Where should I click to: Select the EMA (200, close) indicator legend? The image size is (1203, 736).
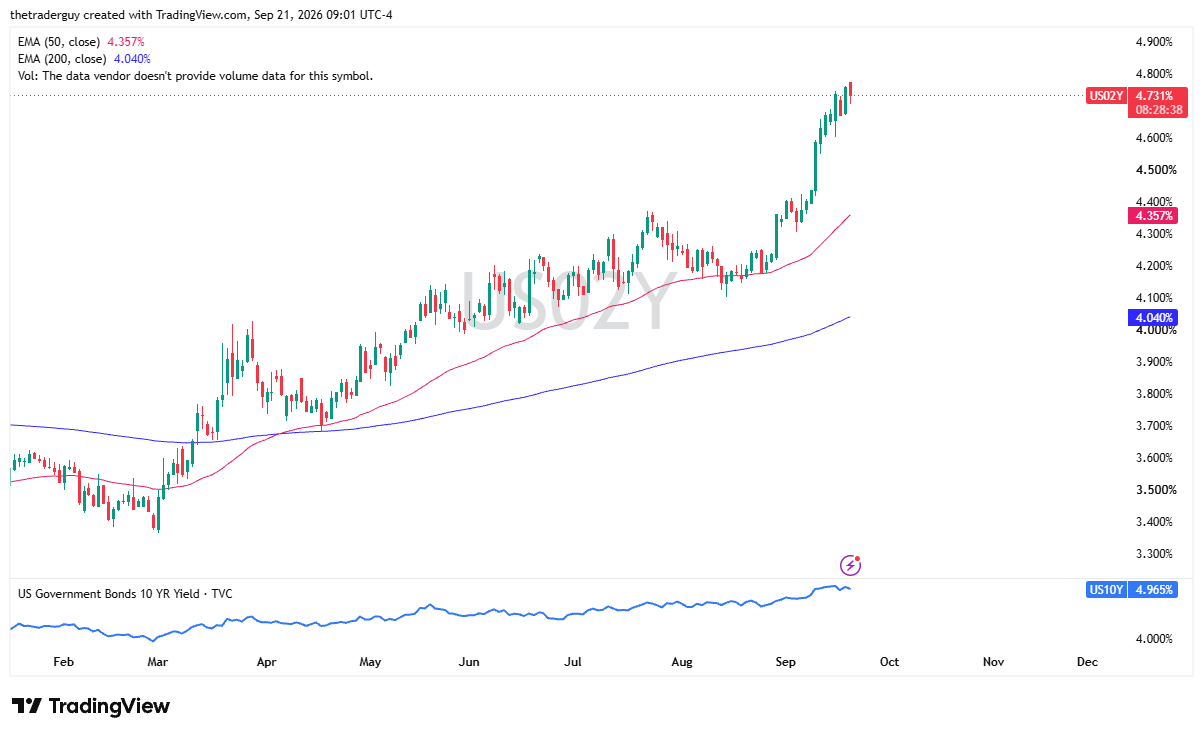pos(84,58)
